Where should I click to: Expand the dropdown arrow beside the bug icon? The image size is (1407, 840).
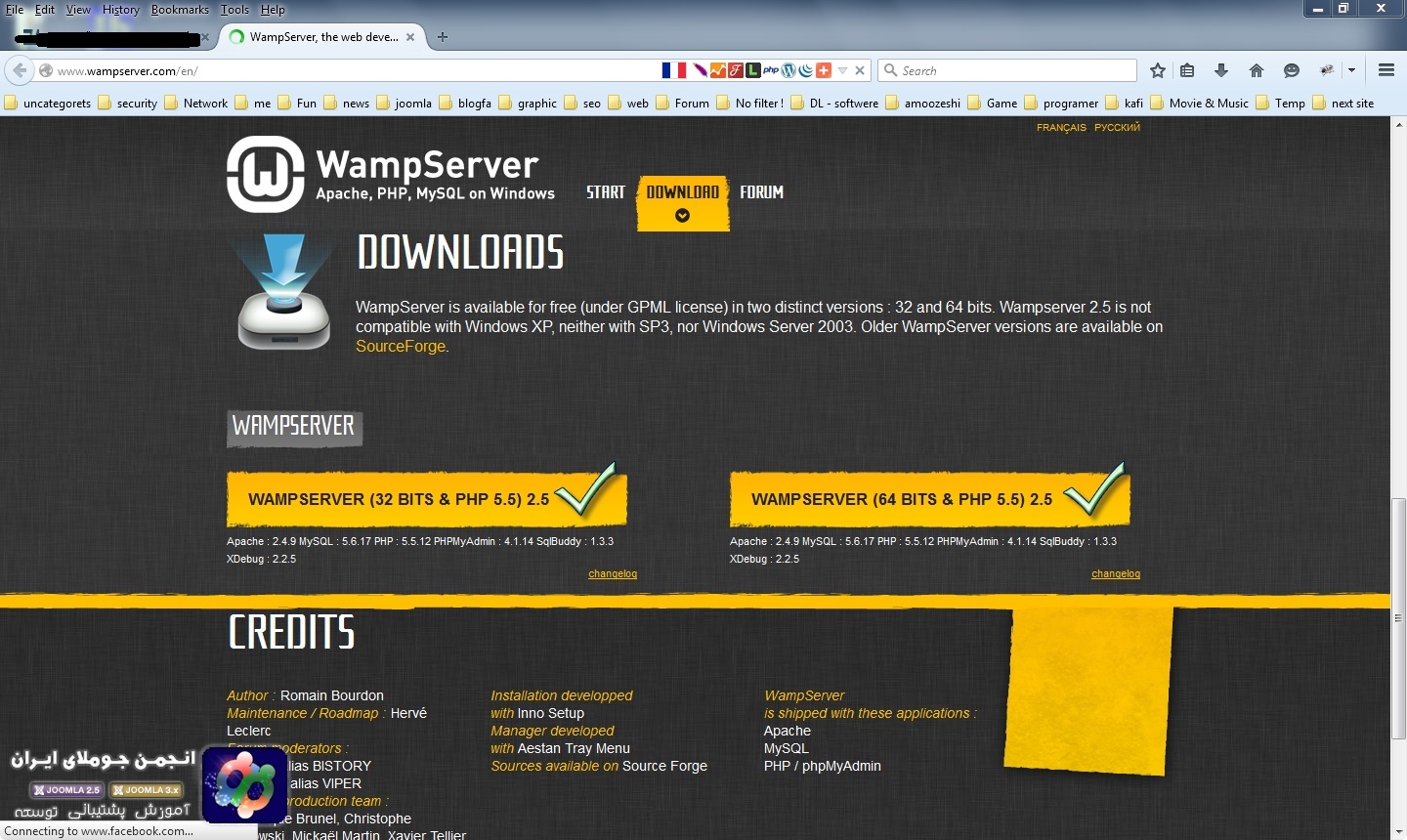[1351, 70]
